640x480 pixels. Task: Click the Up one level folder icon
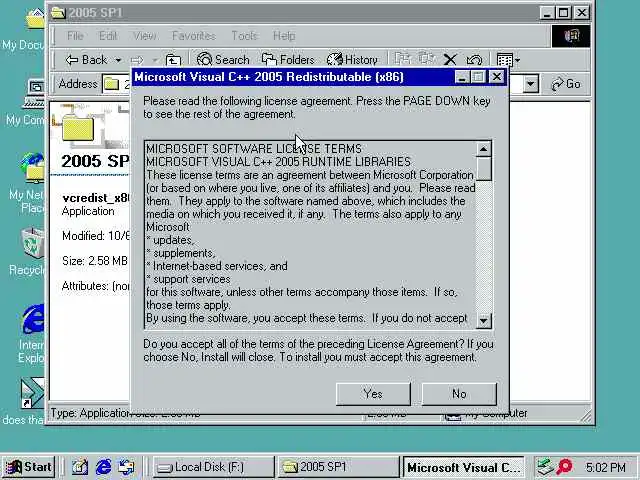[x=173, y=60]
